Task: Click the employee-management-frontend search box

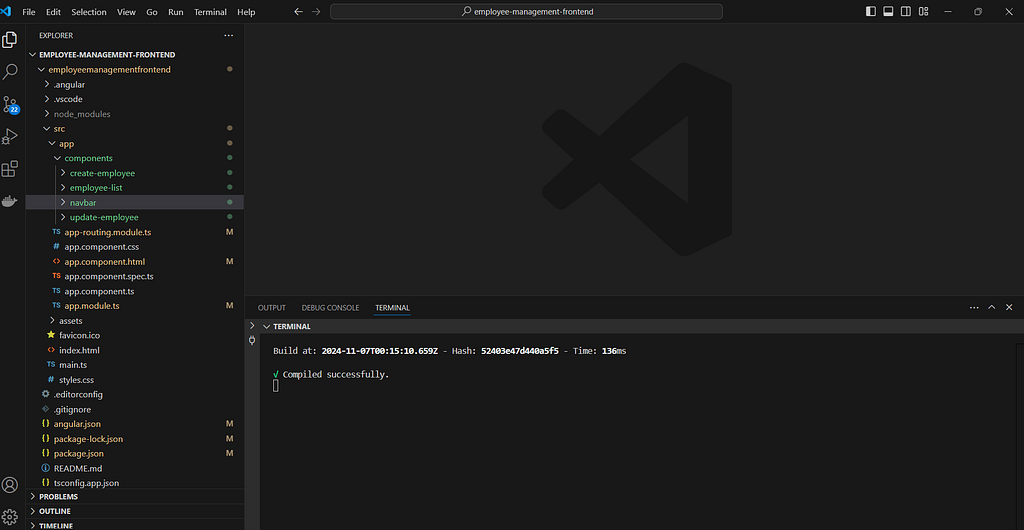Action: click(526, 12)
